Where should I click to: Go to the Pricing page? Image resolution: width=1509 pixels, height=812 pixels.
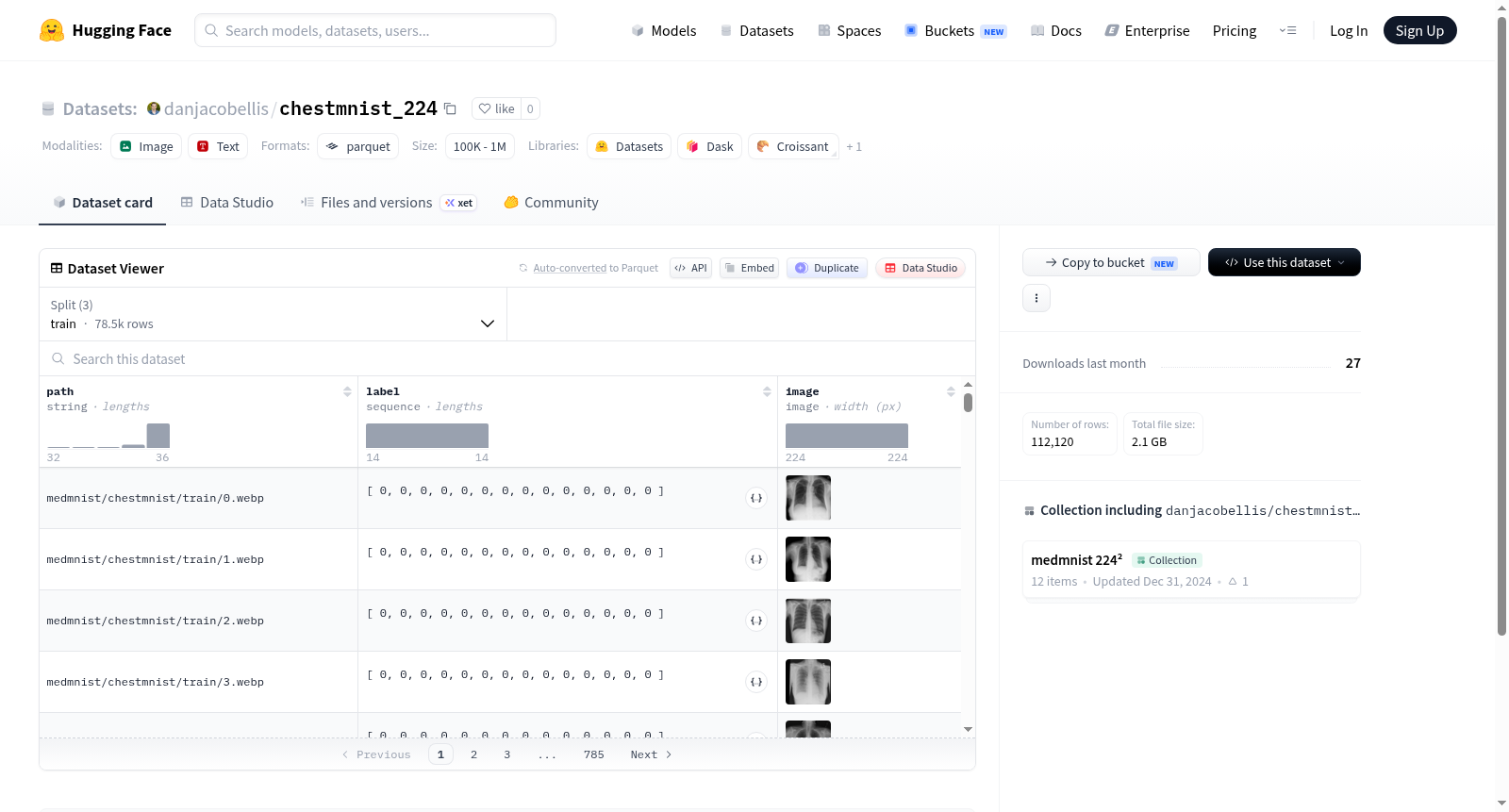pos(1235,30)
